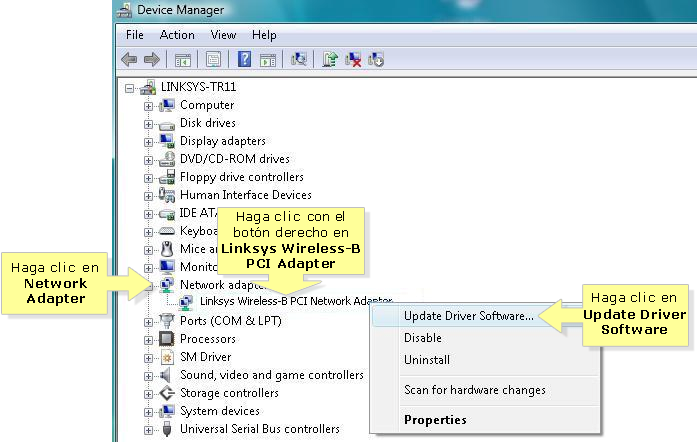Viewport: 697px width, 442px height.
Task: Click the Uninstall red-X toolbar icon
Action: 353,60
